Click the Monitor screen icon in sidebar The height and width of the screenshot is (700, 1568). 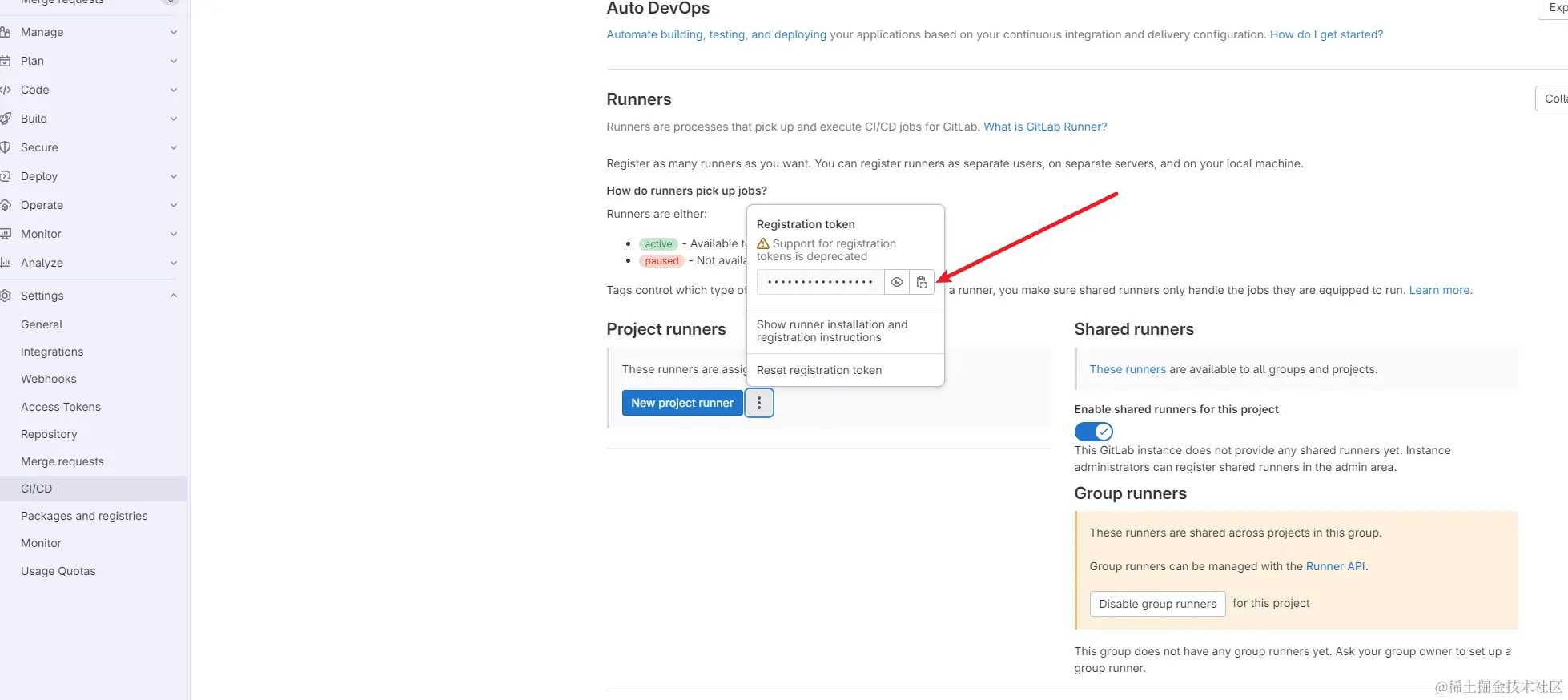pyautogui.click(x=6, y=234)
